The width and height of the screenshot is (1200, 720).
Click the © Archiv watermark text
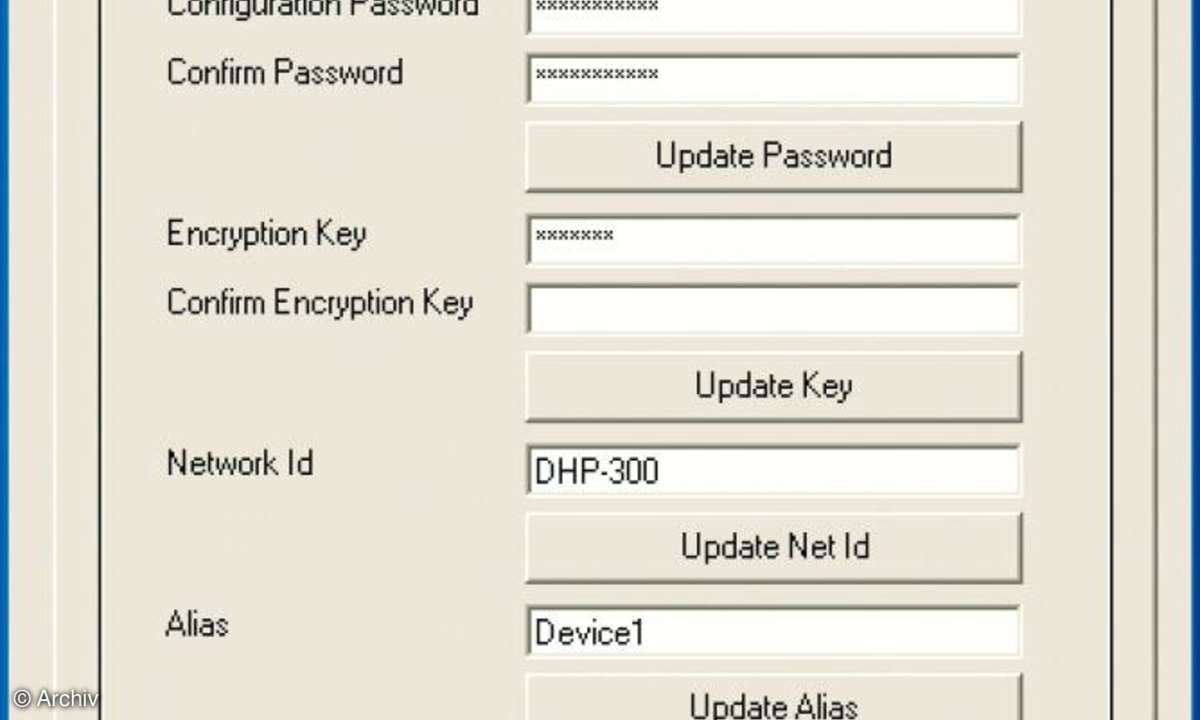coord(55,698)
